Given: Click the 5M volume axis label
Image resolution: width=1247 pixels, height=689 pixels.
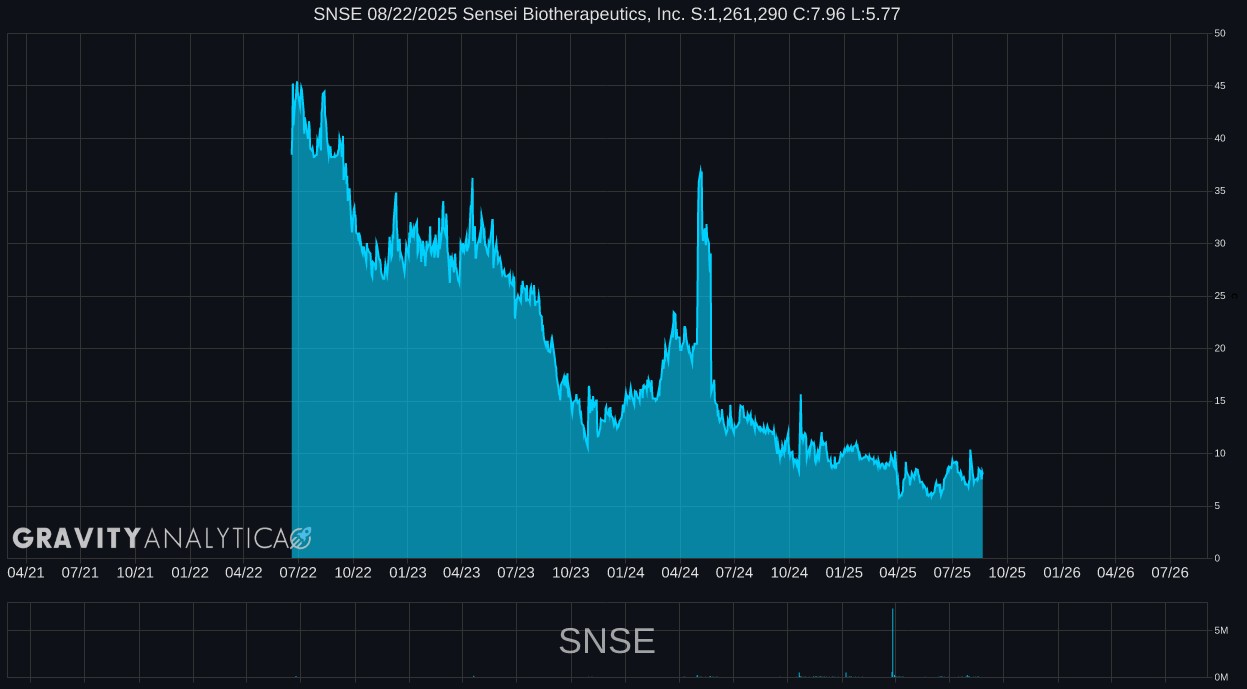Looking at the screenshot, I should click(x=1221, y=630).
